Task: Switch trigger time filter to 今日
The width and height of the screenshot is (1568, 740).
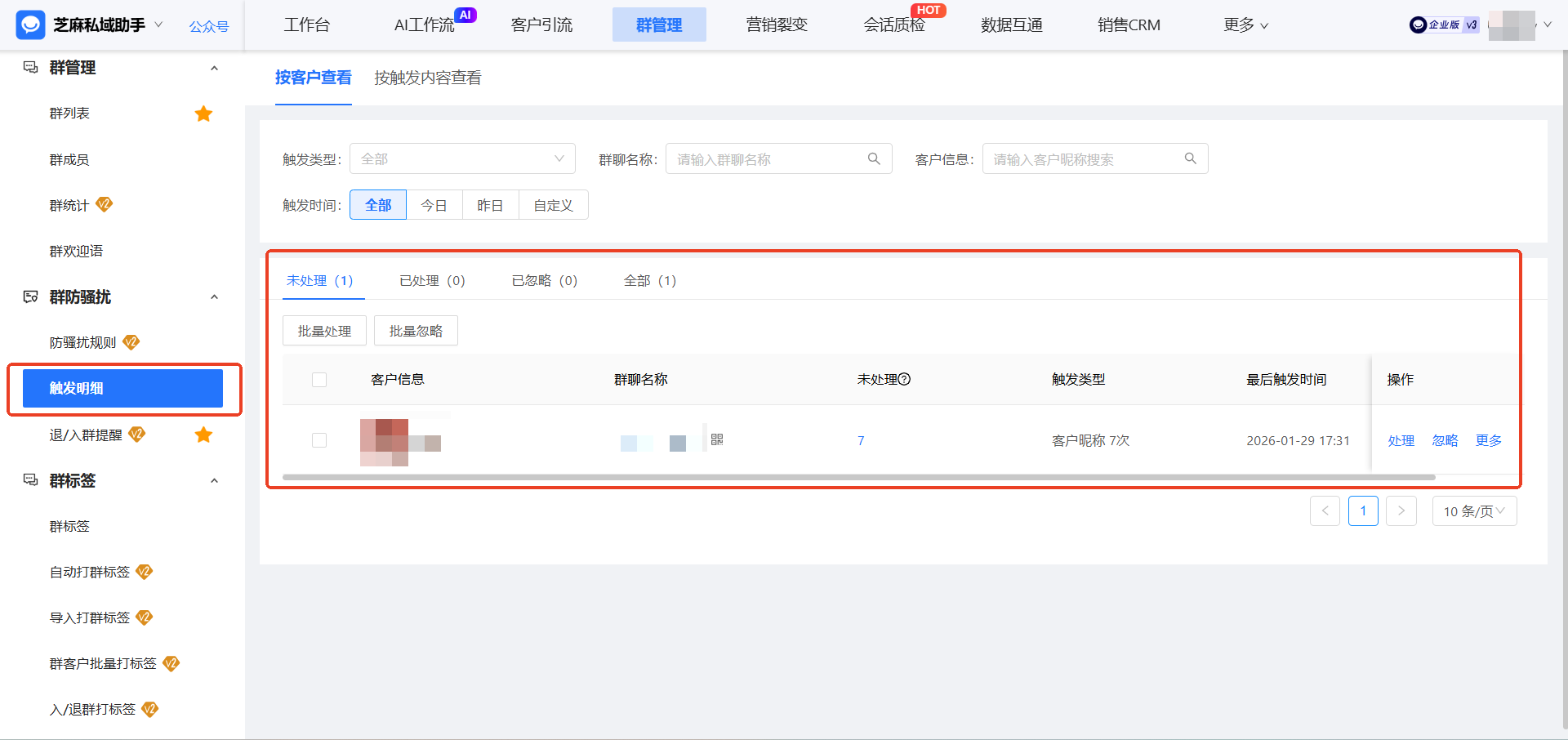Action: pos(434,205)
